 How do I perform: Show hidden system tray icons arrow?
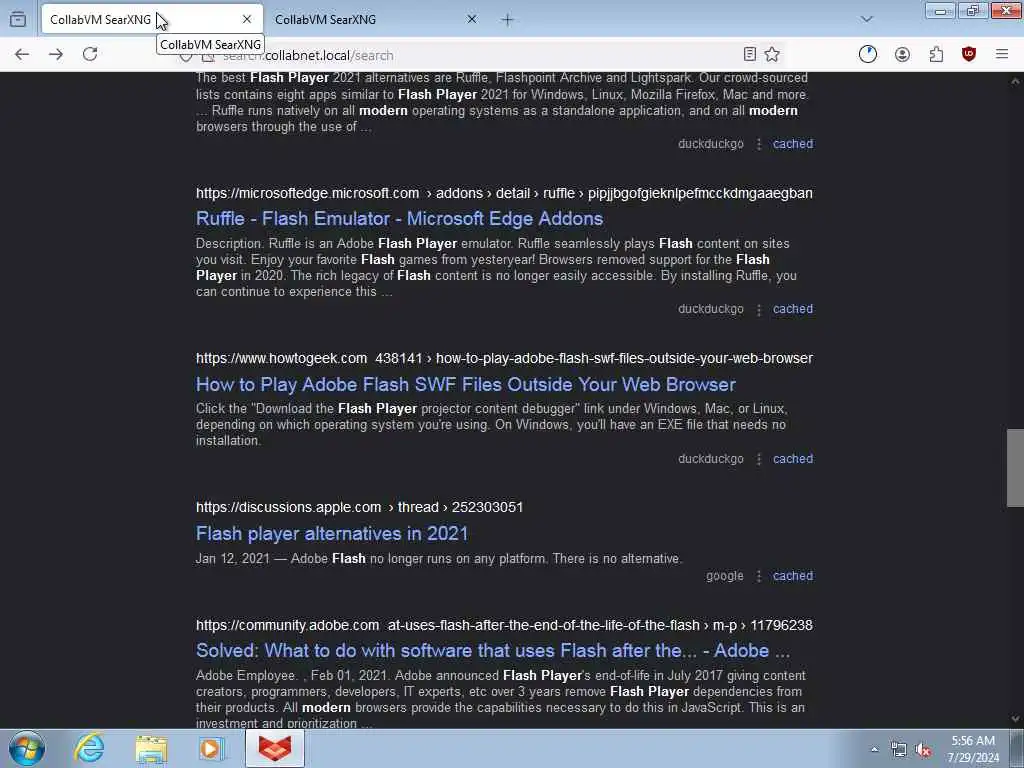(x=874, y=749)
